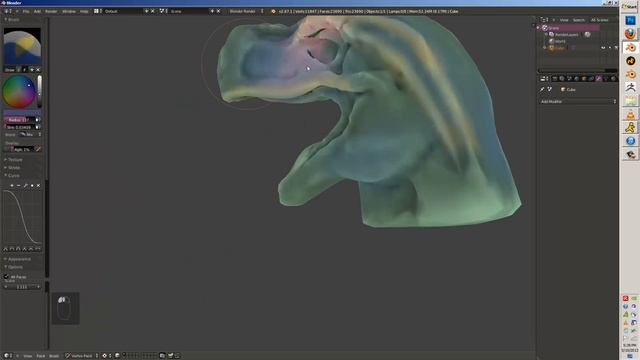Open Firefox from the sidebar
Viewport: 640px width, 360px height.
(x=630, y=33)
